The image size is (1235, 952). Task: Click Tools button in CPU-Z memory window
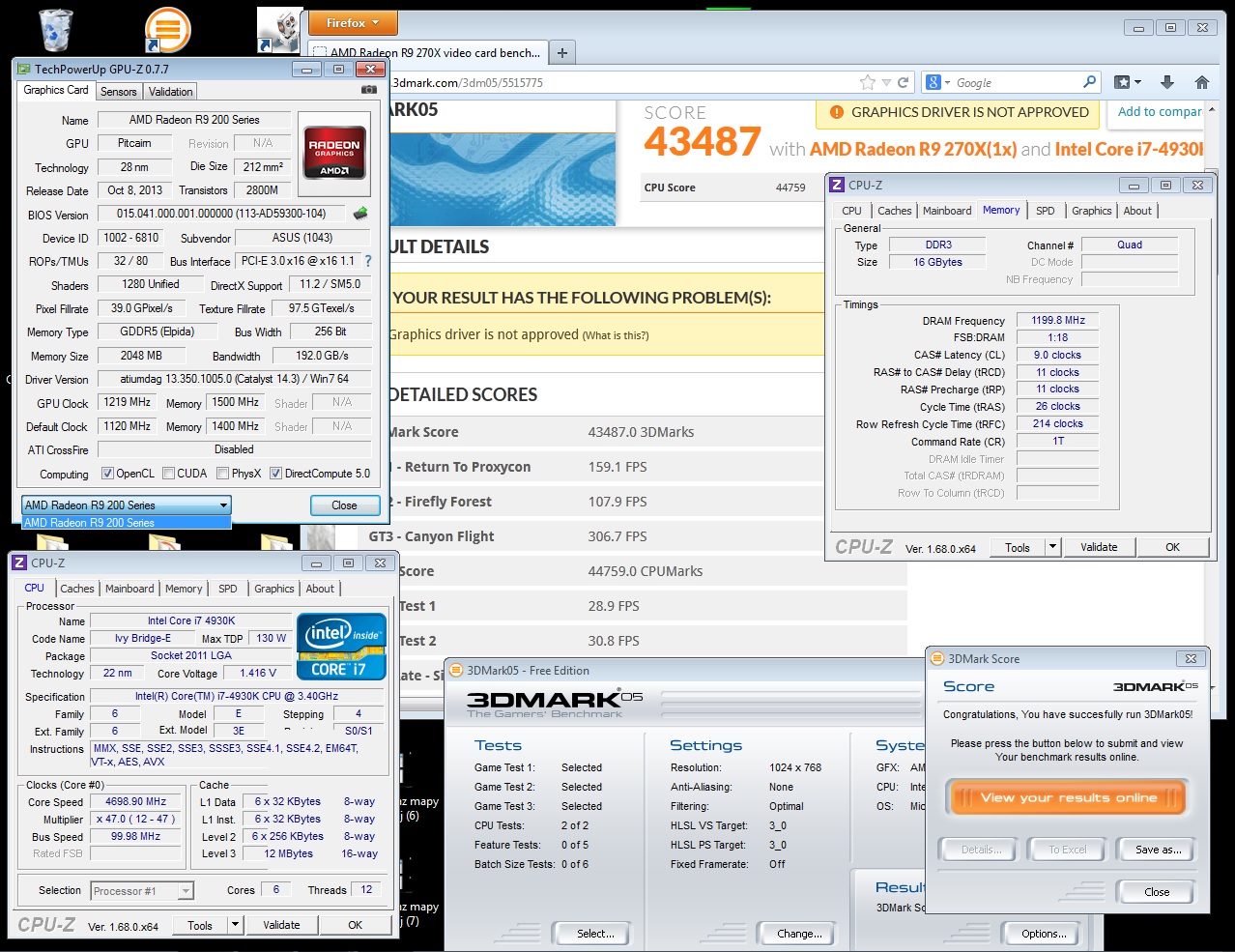1018,547
